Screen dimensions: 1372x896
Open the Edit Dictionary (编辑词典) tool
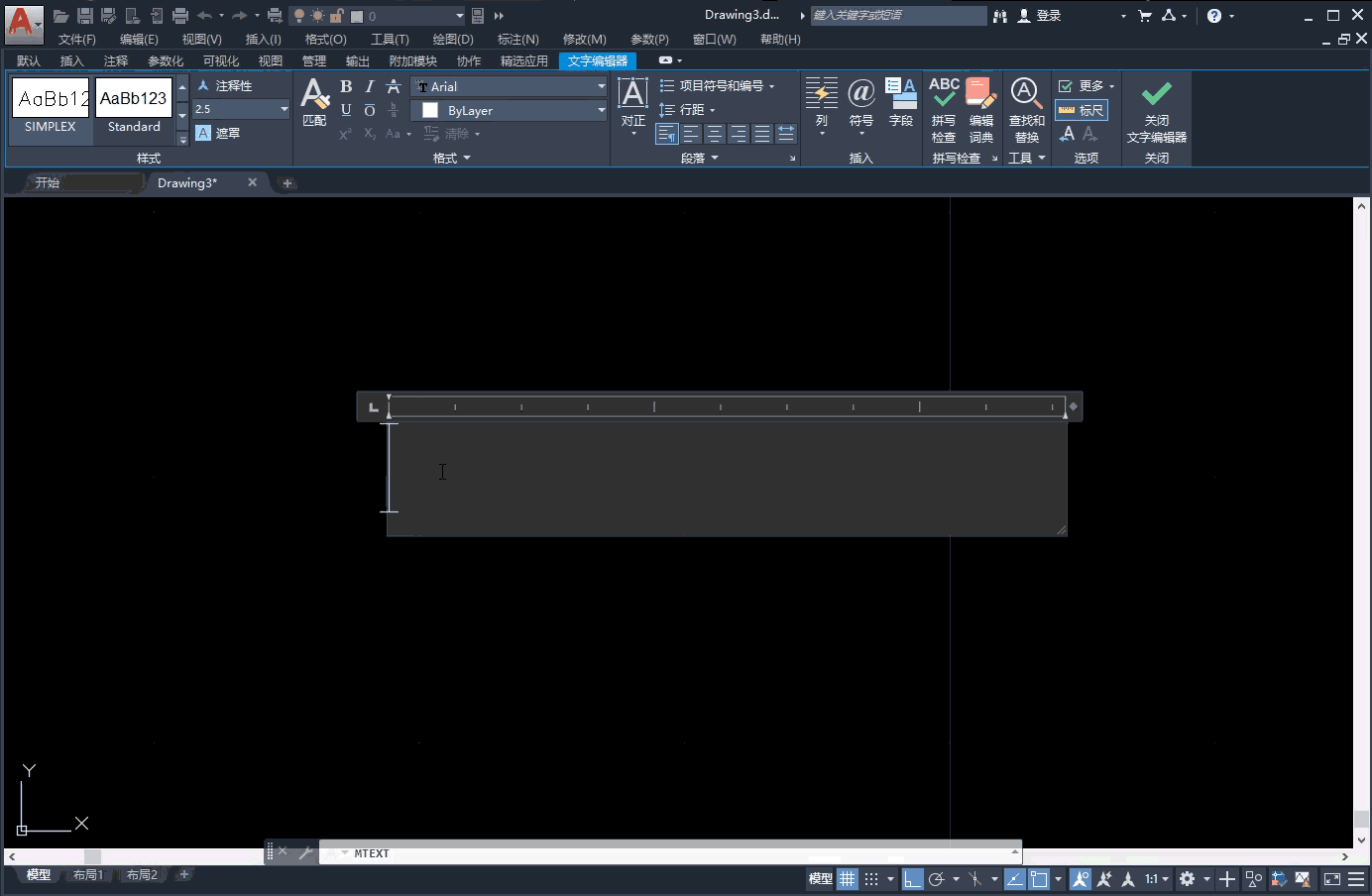tap(980, 110)
